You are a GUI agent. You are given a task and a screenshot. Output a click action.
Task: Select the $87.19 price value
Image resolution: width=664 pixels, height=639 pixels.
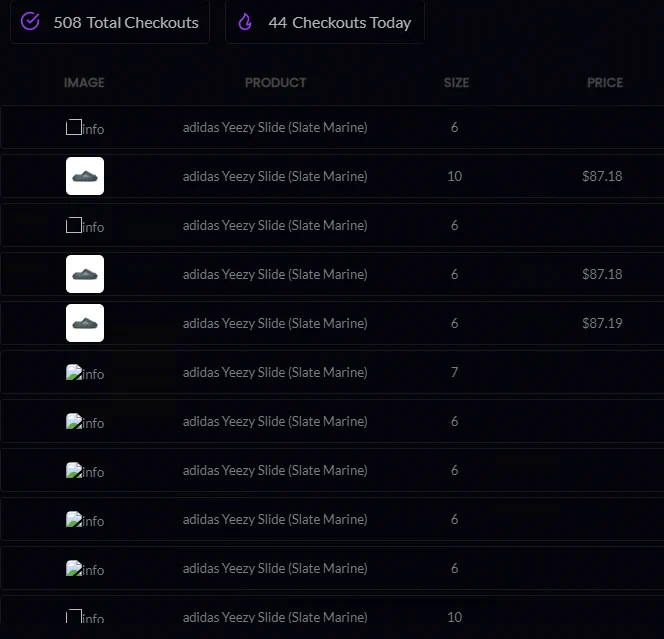pyautogui.click(x=602, y=323)
